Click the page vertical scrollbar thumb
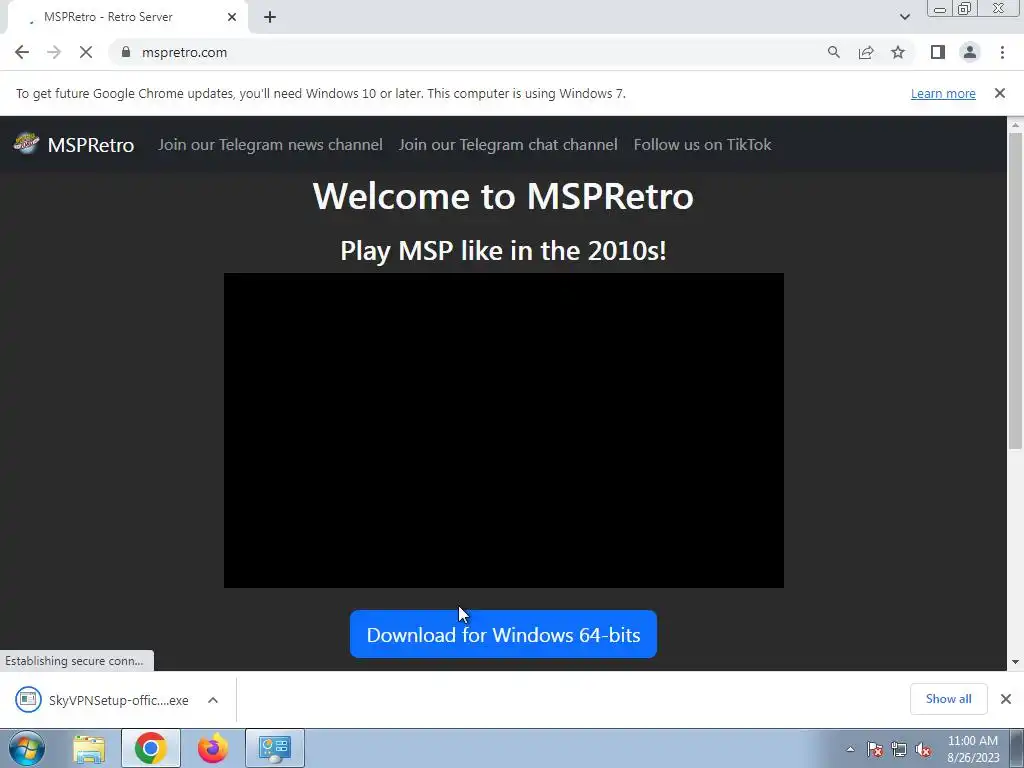This screenshot has height=768, width=1024. click(1015, 291)
